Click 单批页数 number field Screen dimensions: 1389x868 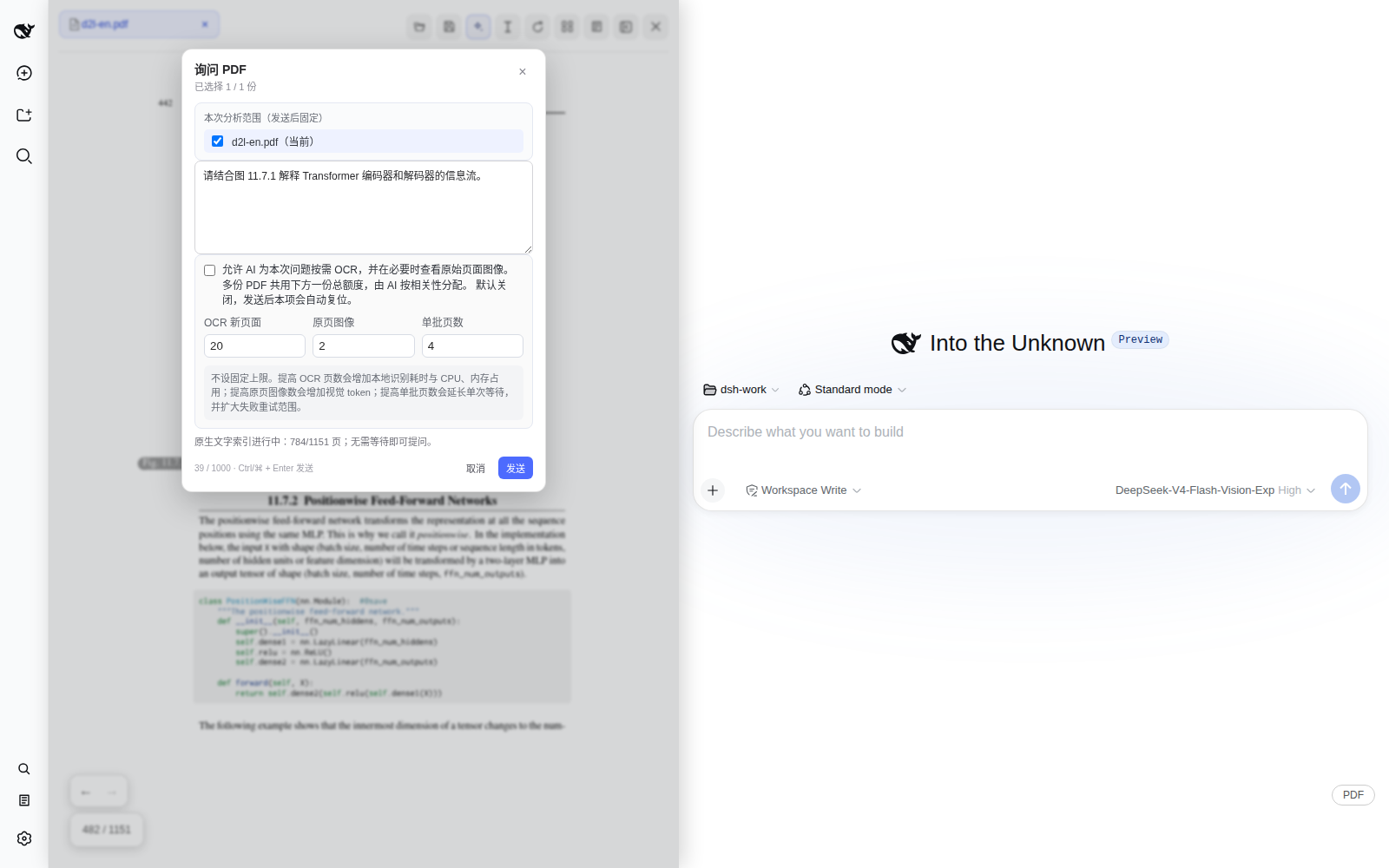472,345
